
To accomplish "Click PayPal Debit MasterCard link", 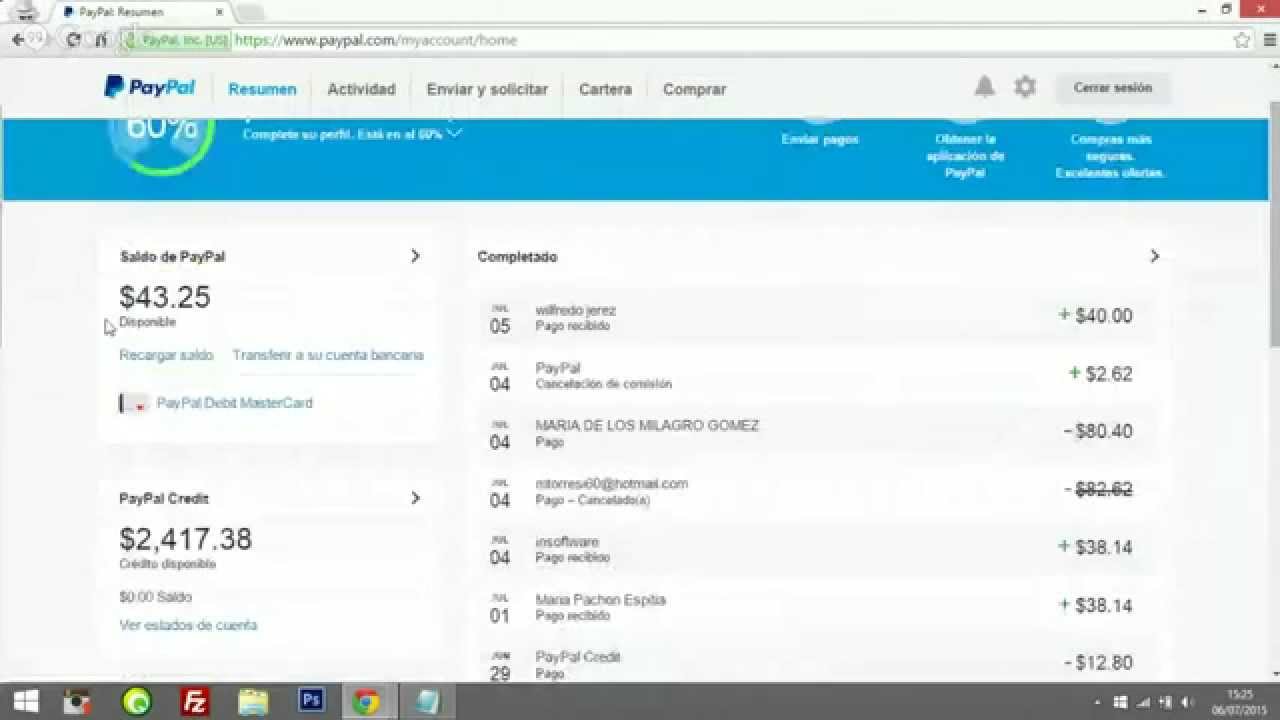I will 234,403.
